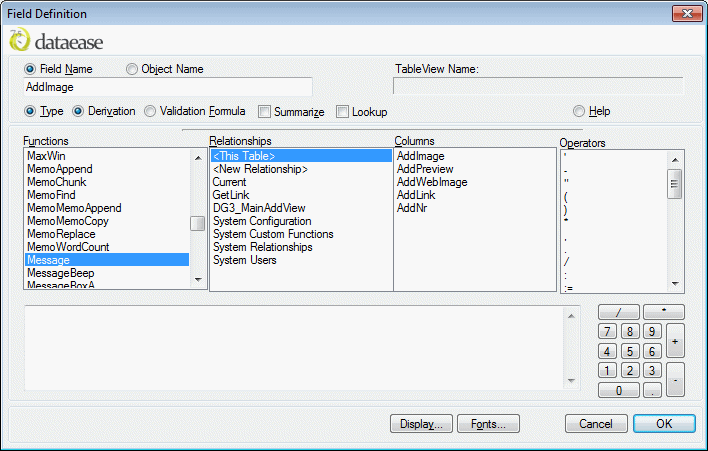
Task: Select AddNr column
Action: 475,208
